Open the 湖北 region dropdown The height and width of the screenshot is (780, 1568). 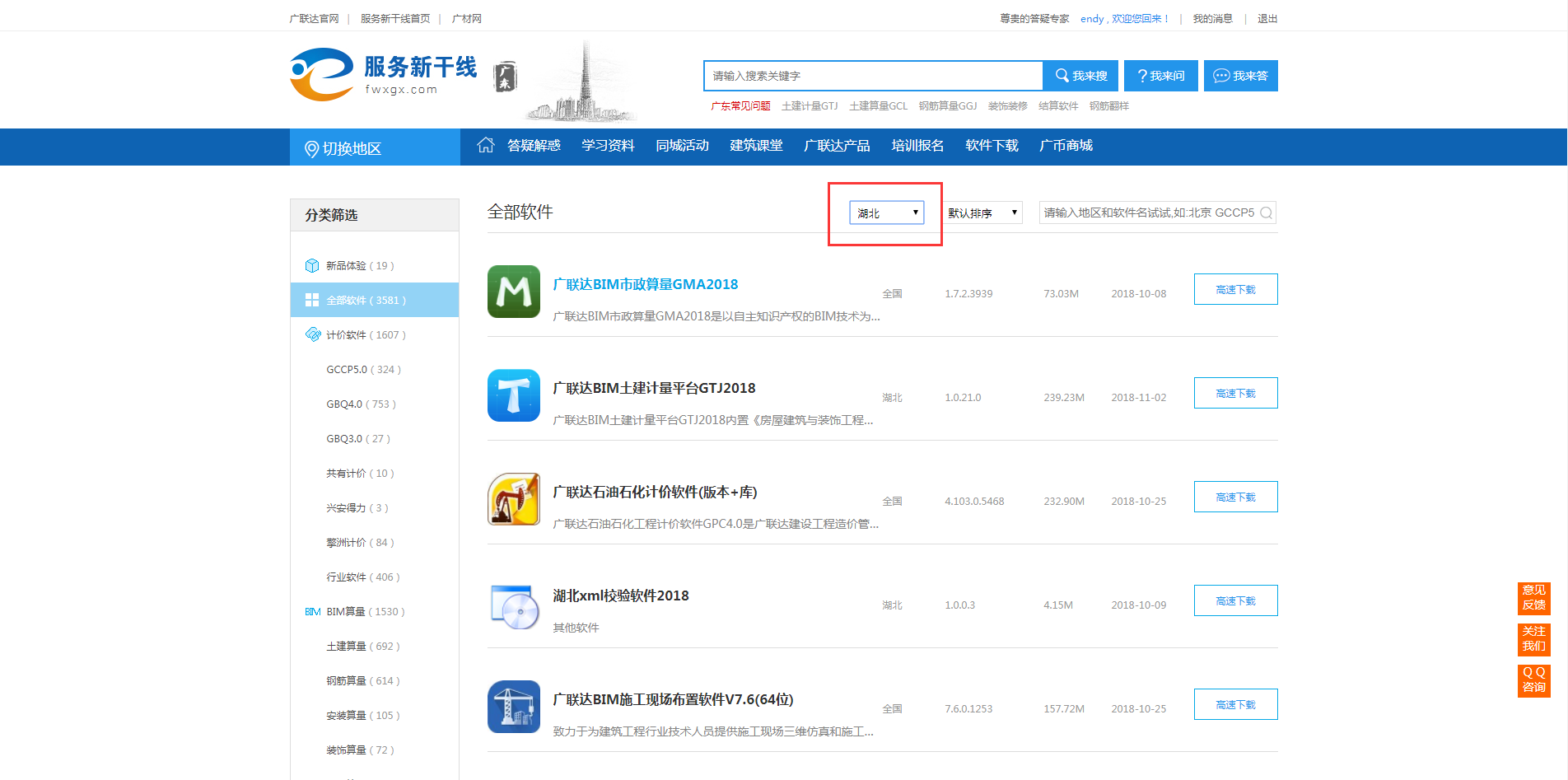886,213
